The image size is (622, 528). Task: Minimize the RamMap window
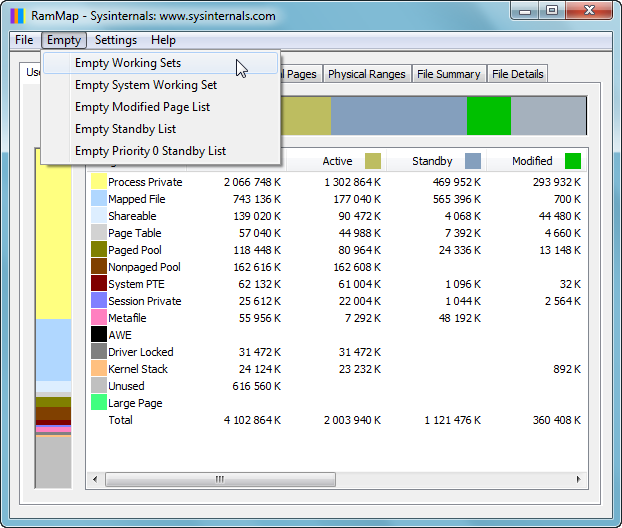525,11
